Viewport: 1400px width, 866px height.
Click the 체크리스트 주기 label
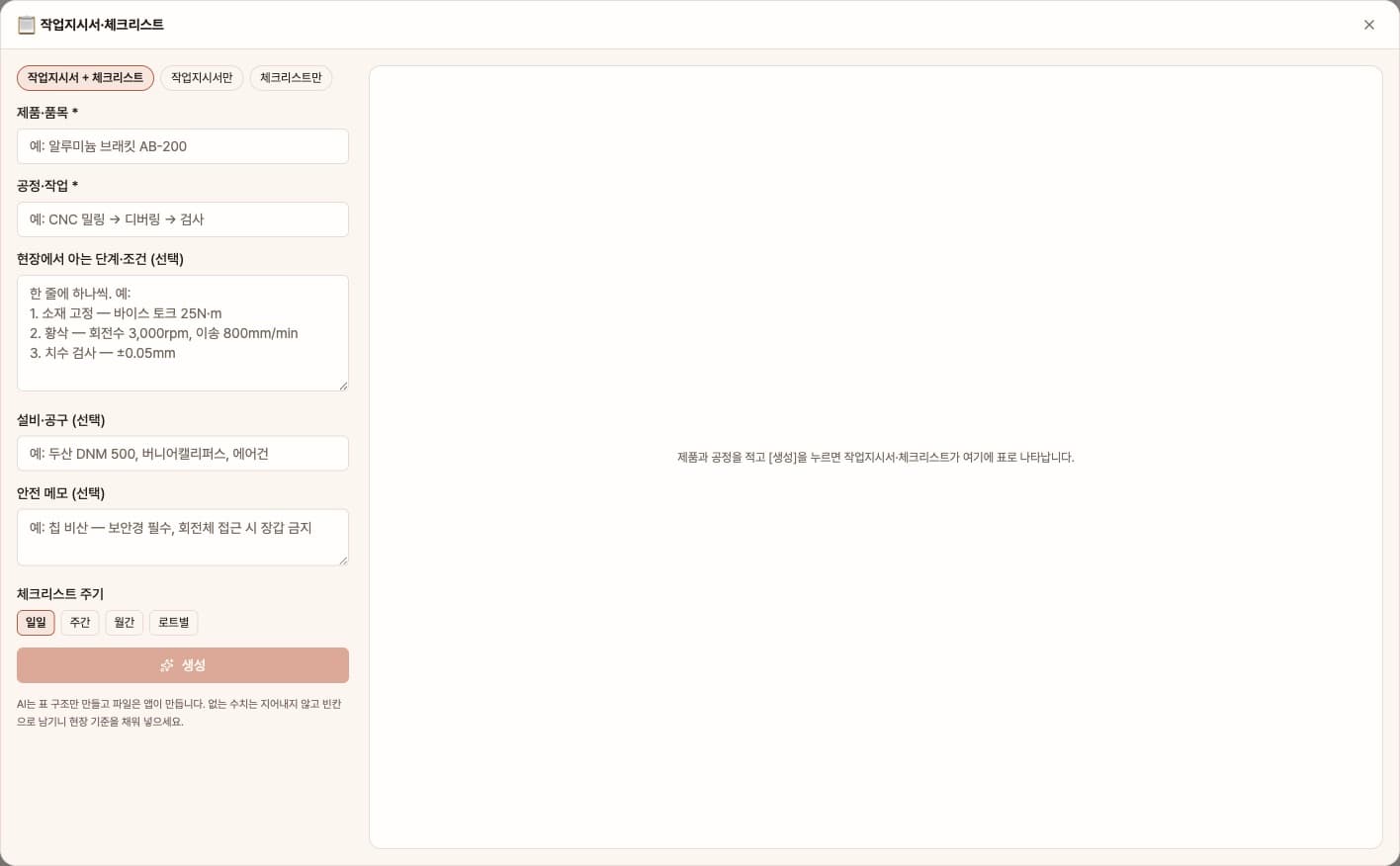point(60,594)
